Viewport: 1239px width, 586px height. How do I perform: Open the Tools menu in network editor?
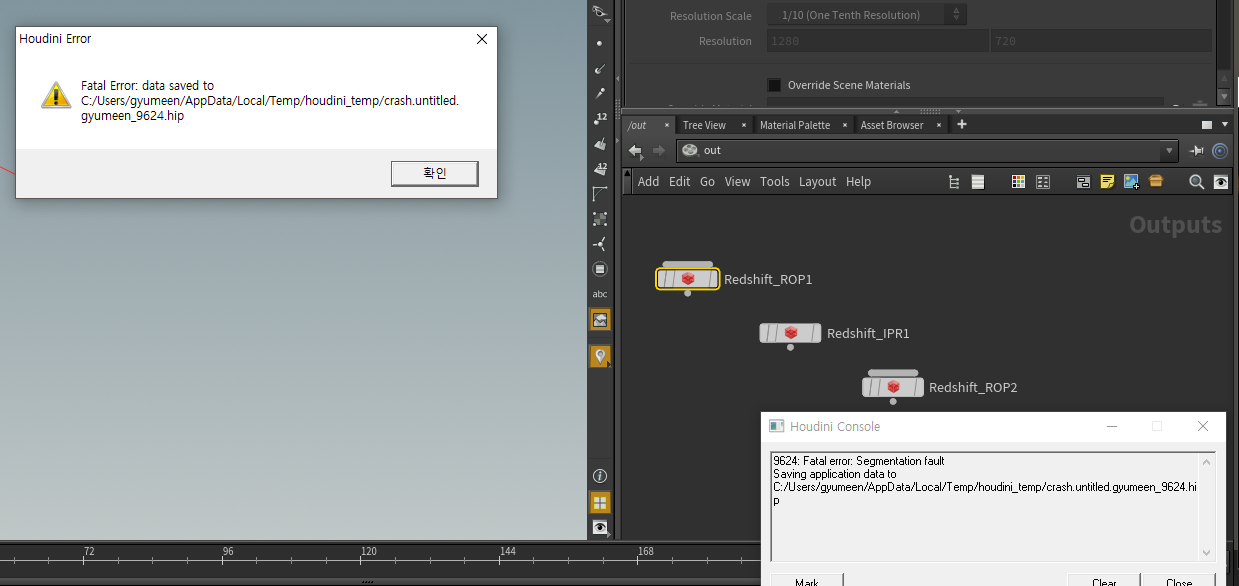pyautogui.click(x=775, y=181)
